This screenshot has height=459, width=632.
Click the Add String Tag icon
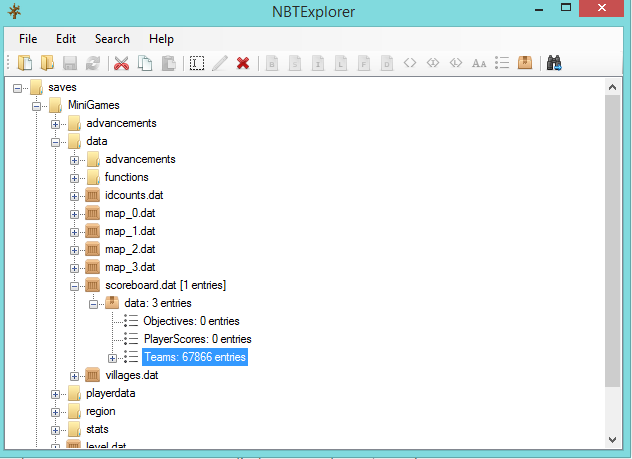tap(479, 63)
